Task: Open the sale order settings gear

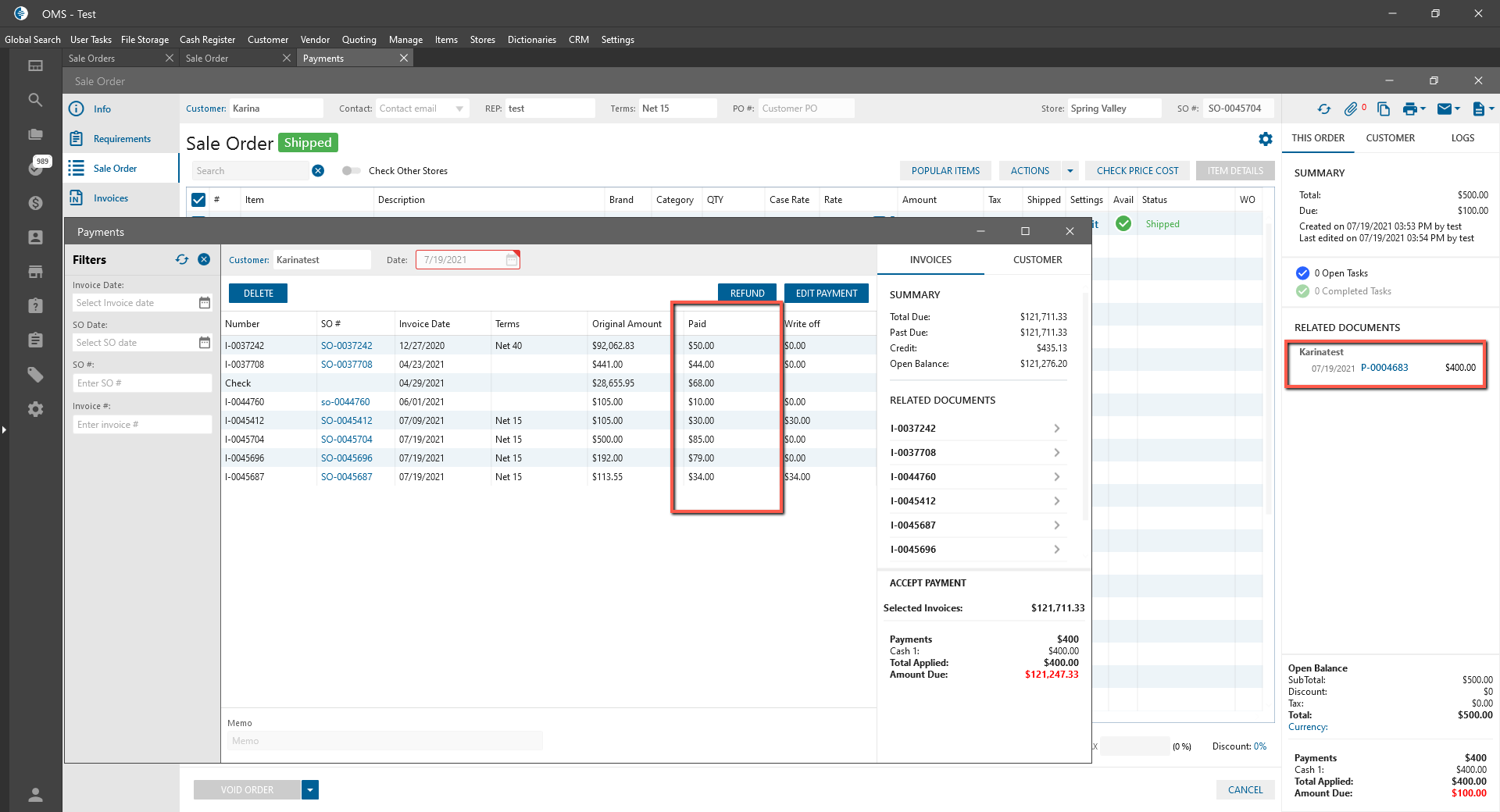Action: click(x=1265, y=139)
